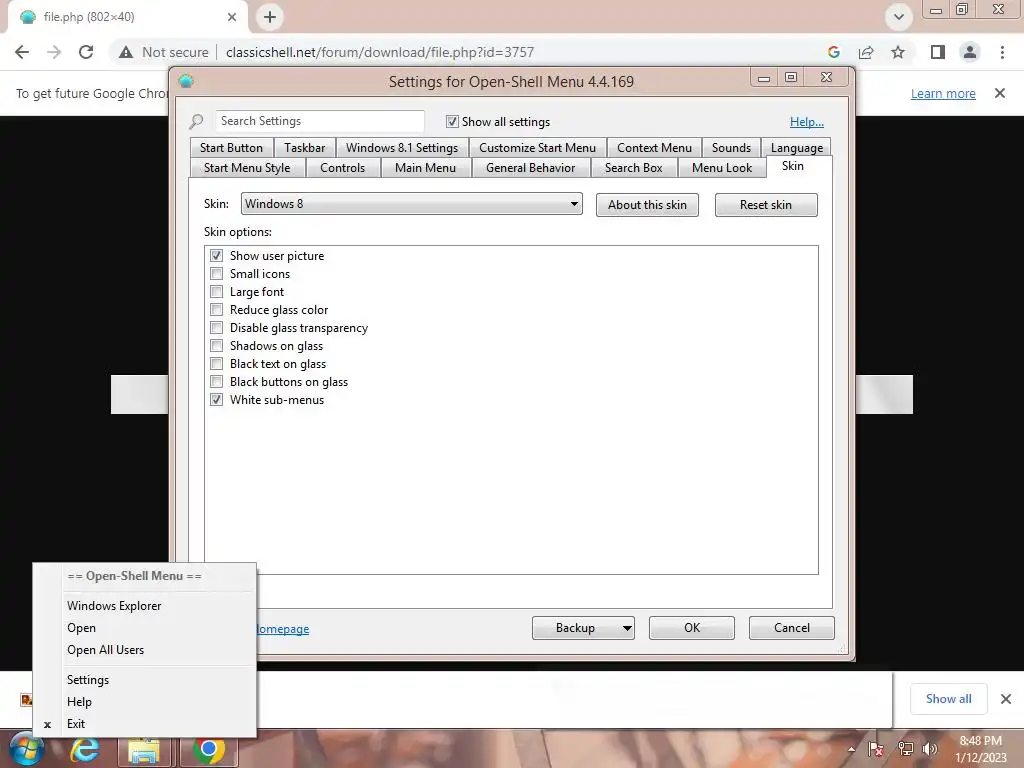Switch to the Taskbar tab
Screen dimensions: 1024x768
[x=304, y=148]
